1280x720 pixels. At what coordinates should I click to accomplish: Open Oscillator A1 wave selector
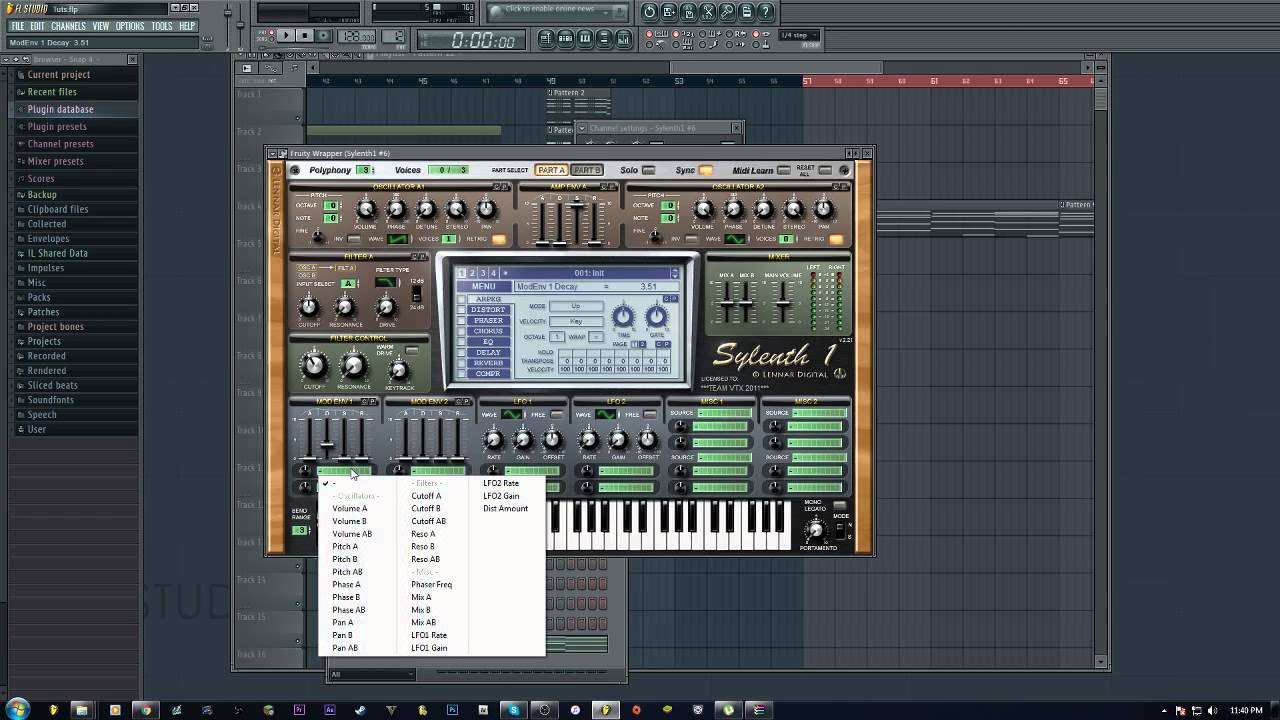[399, 239]
